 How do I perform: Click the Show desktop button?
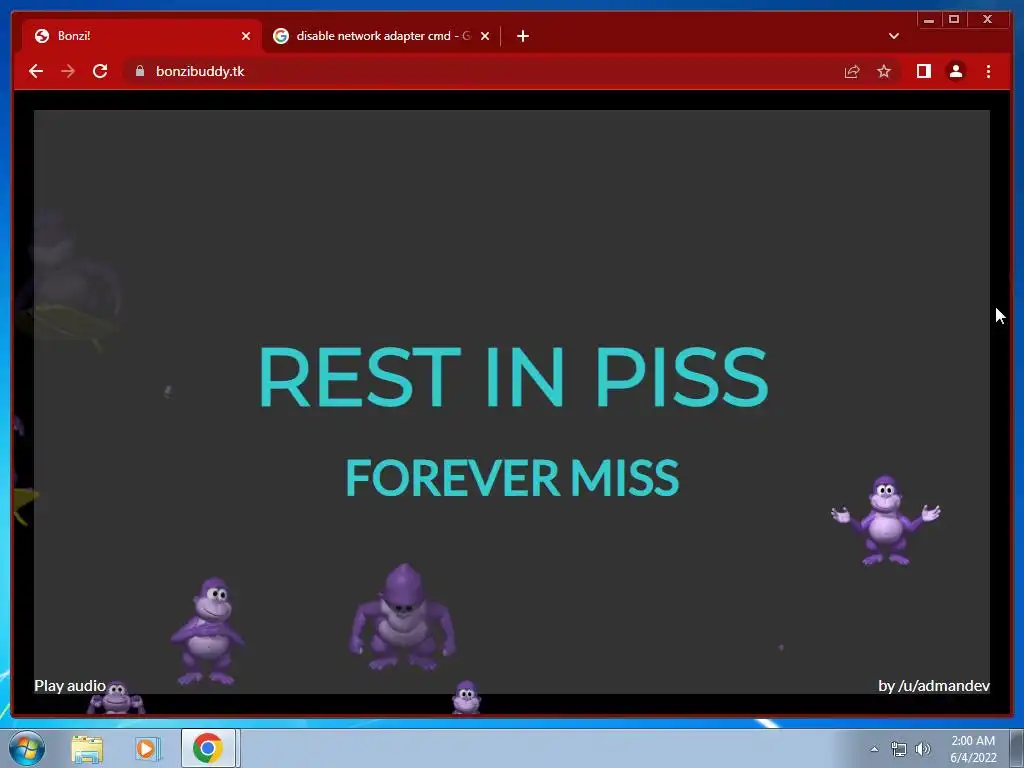tap(1016, 748)
